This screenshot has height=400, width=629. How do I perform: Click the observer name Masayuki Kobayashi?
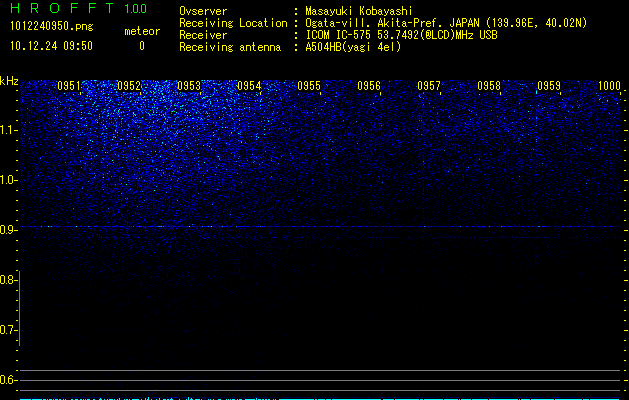pyautogui.click(x=359, y=11)
